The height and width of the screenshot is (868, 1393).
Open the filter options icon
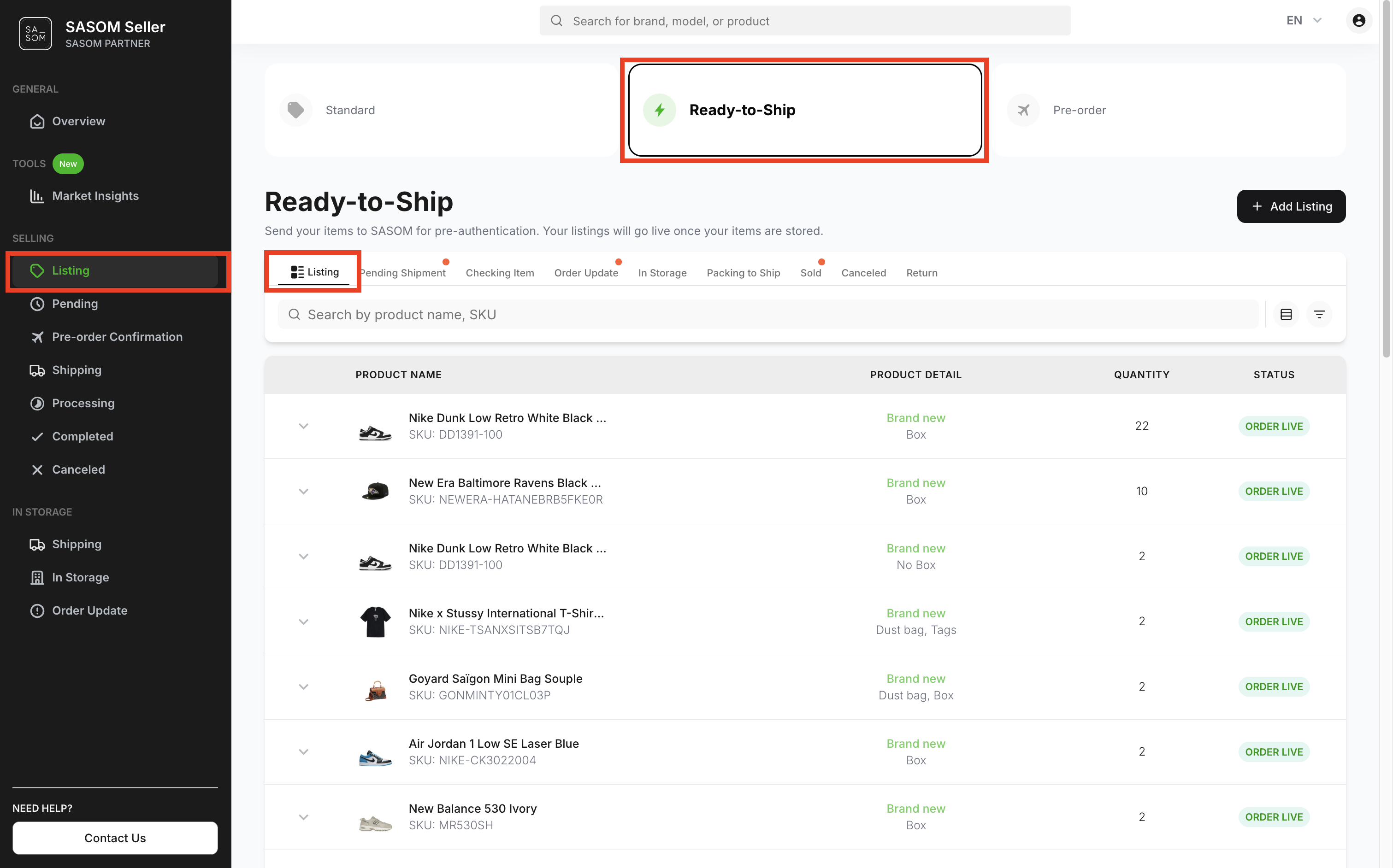coord(1319,315)
